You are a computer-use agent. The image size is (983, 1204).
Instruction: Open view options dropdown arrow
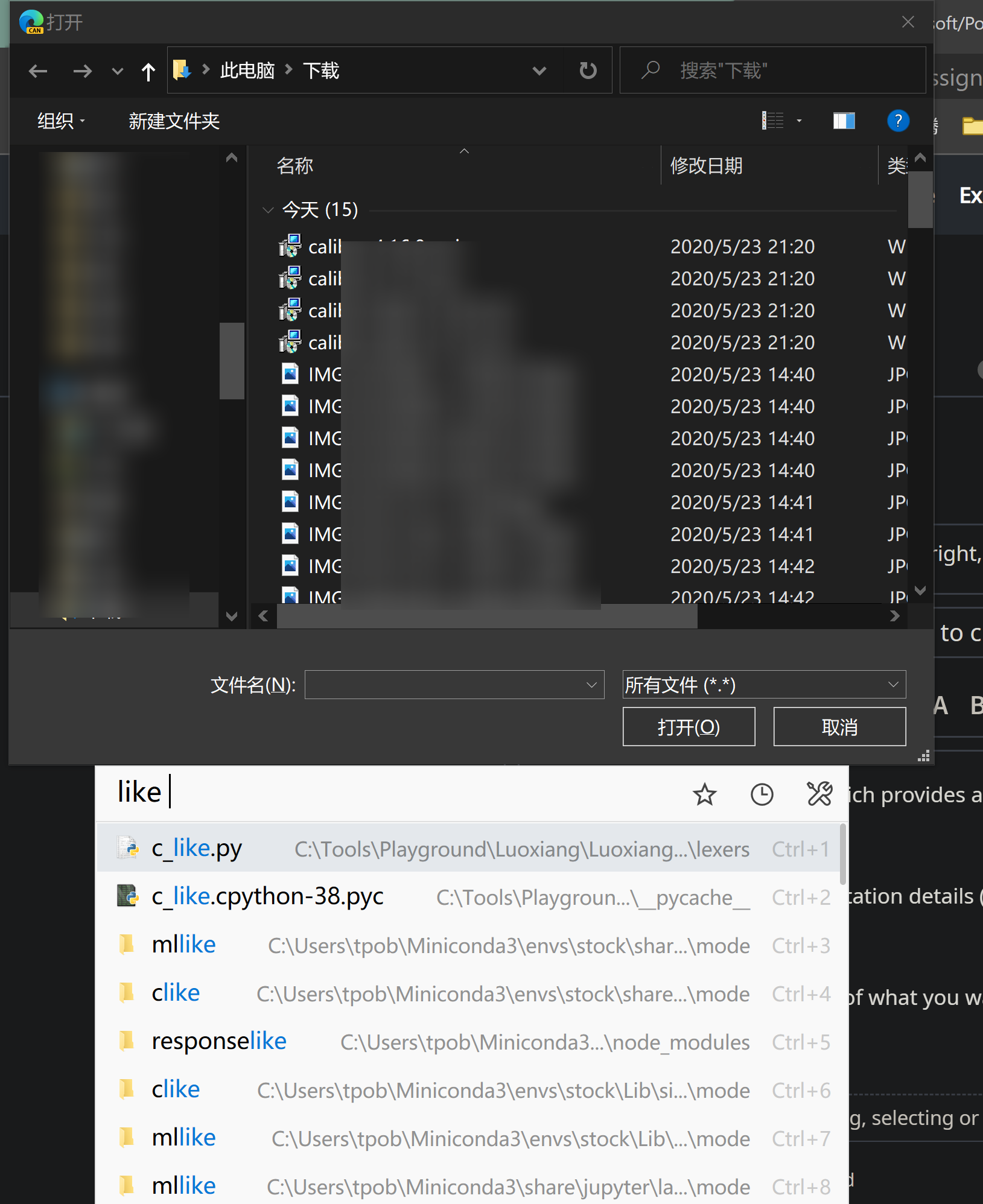799,121
